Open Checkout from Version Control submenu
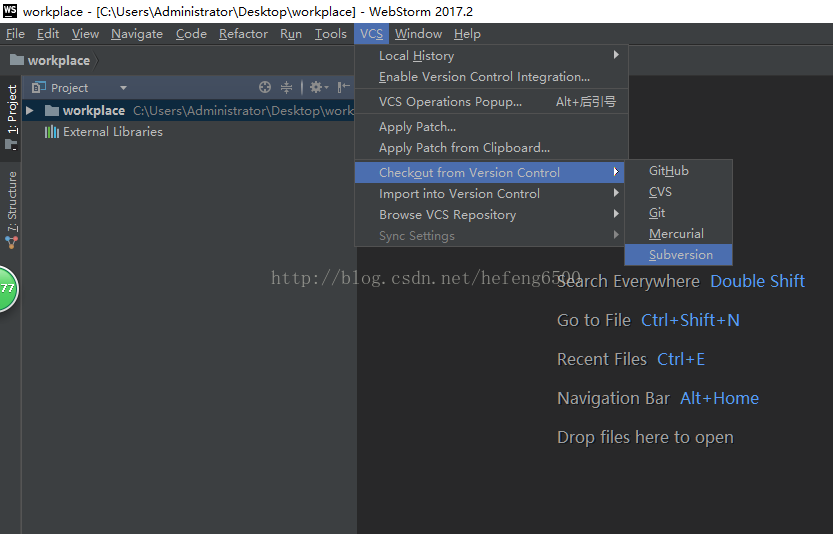 coord(491,172)
